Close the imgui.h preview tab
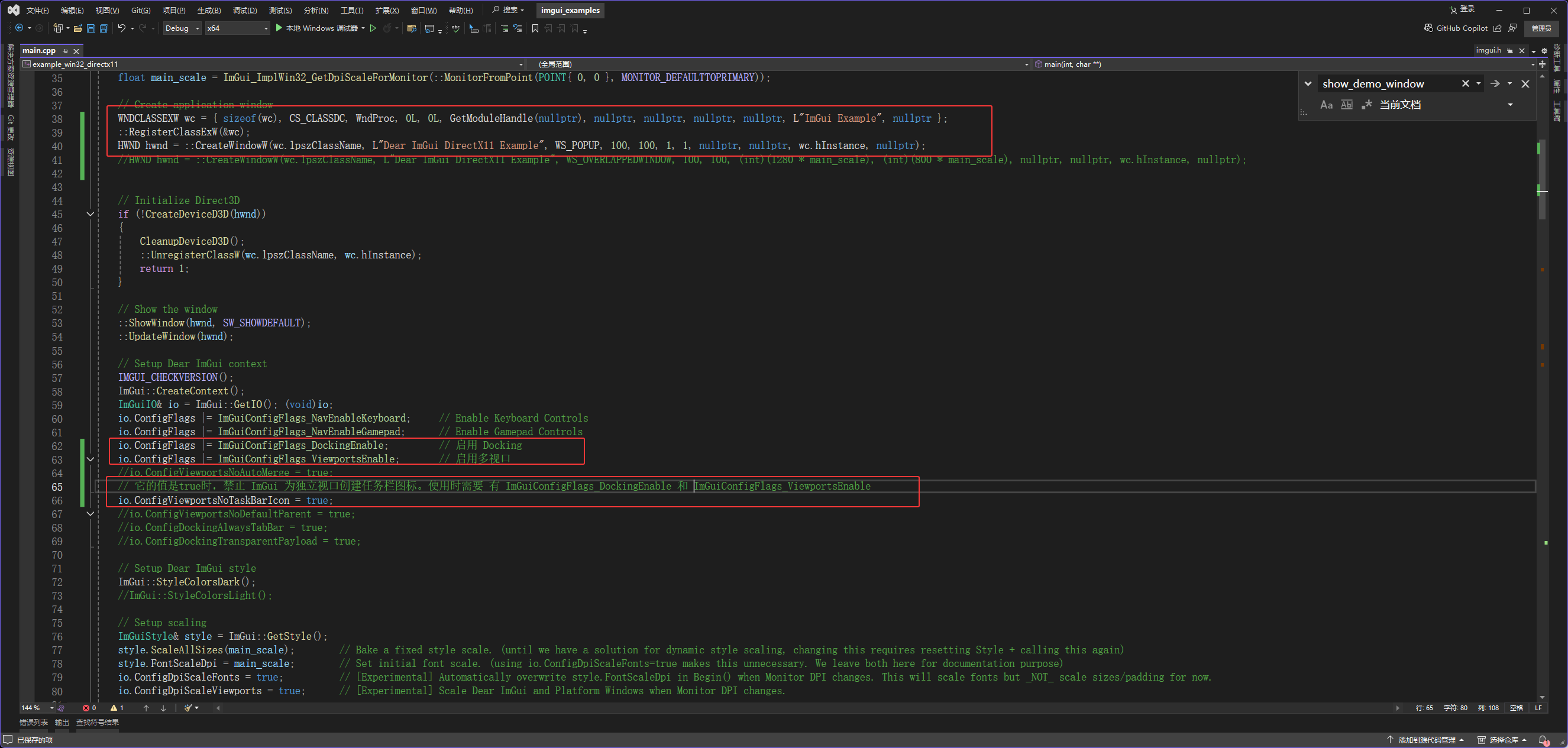The image size is (1568, 748). [1522, 50]
